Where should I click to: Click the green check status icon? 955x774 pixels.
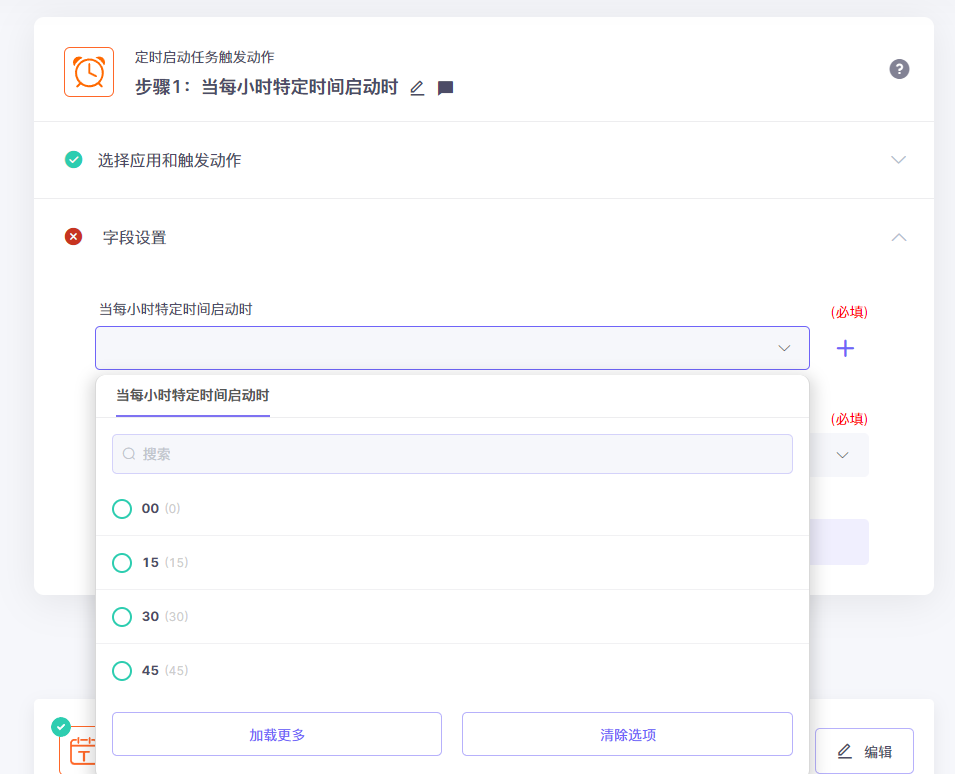click(x=73, y=159)
